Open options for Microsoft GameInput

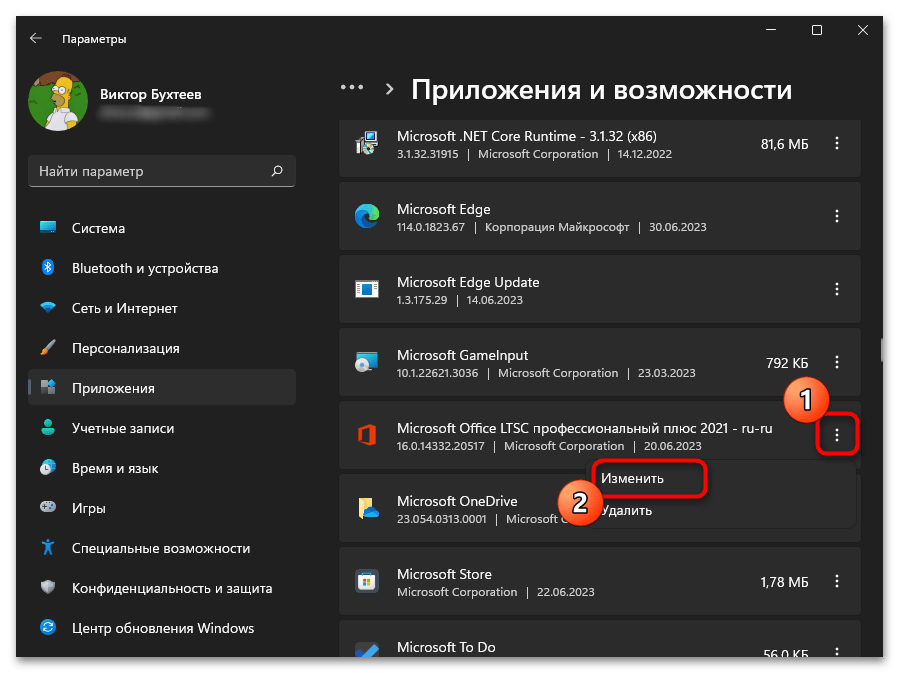(x=837, y=362)
